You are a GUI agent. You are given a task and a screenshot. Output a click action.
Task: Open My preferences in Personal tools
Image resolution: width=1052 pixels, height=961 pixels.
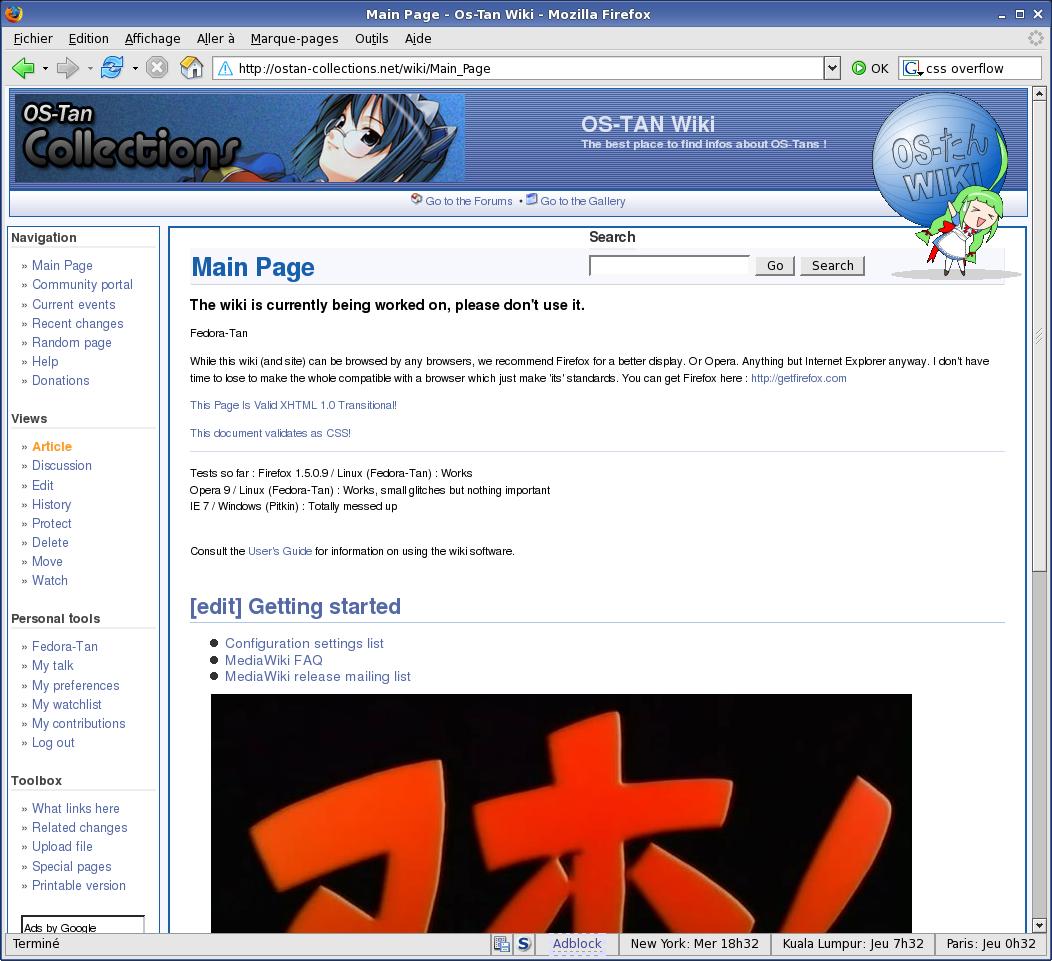click(x=76, y=685)
